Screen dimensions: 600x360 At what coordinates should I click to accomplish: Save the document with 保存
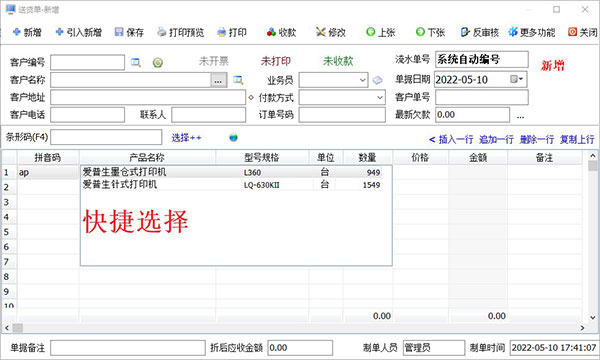pyautogui.click(x=129, y=33)
